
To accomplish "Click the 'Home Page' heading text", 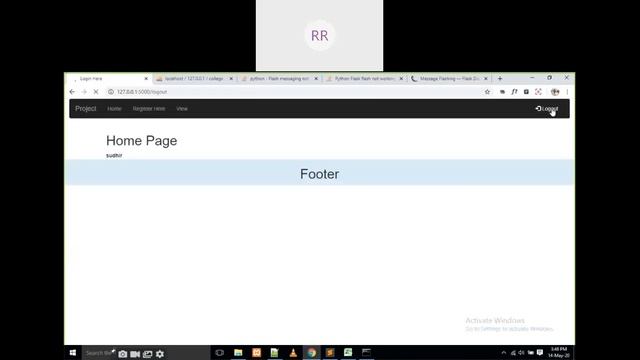I will click(142, 141).
